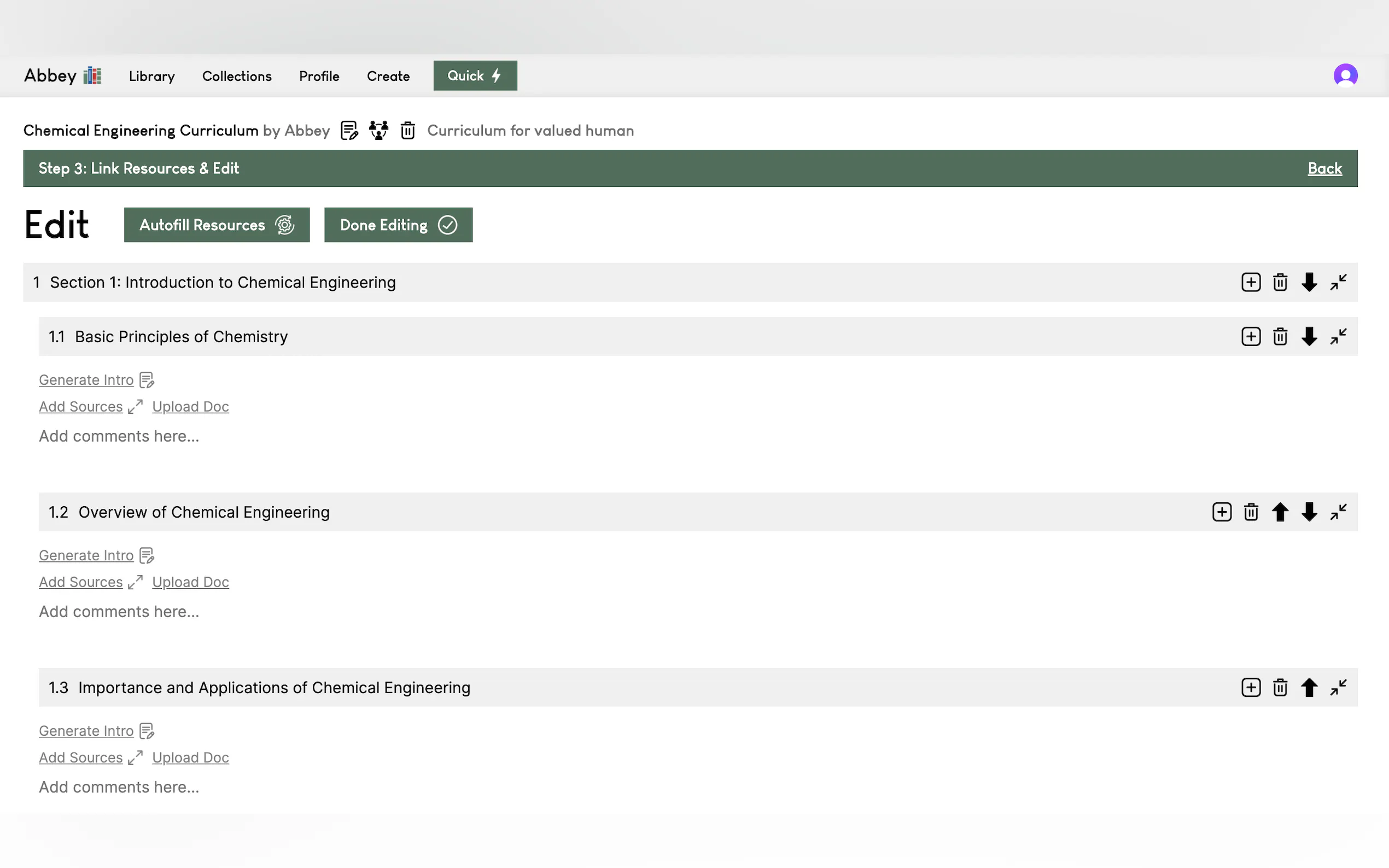Open the share permissions people icon

point(378,130)
